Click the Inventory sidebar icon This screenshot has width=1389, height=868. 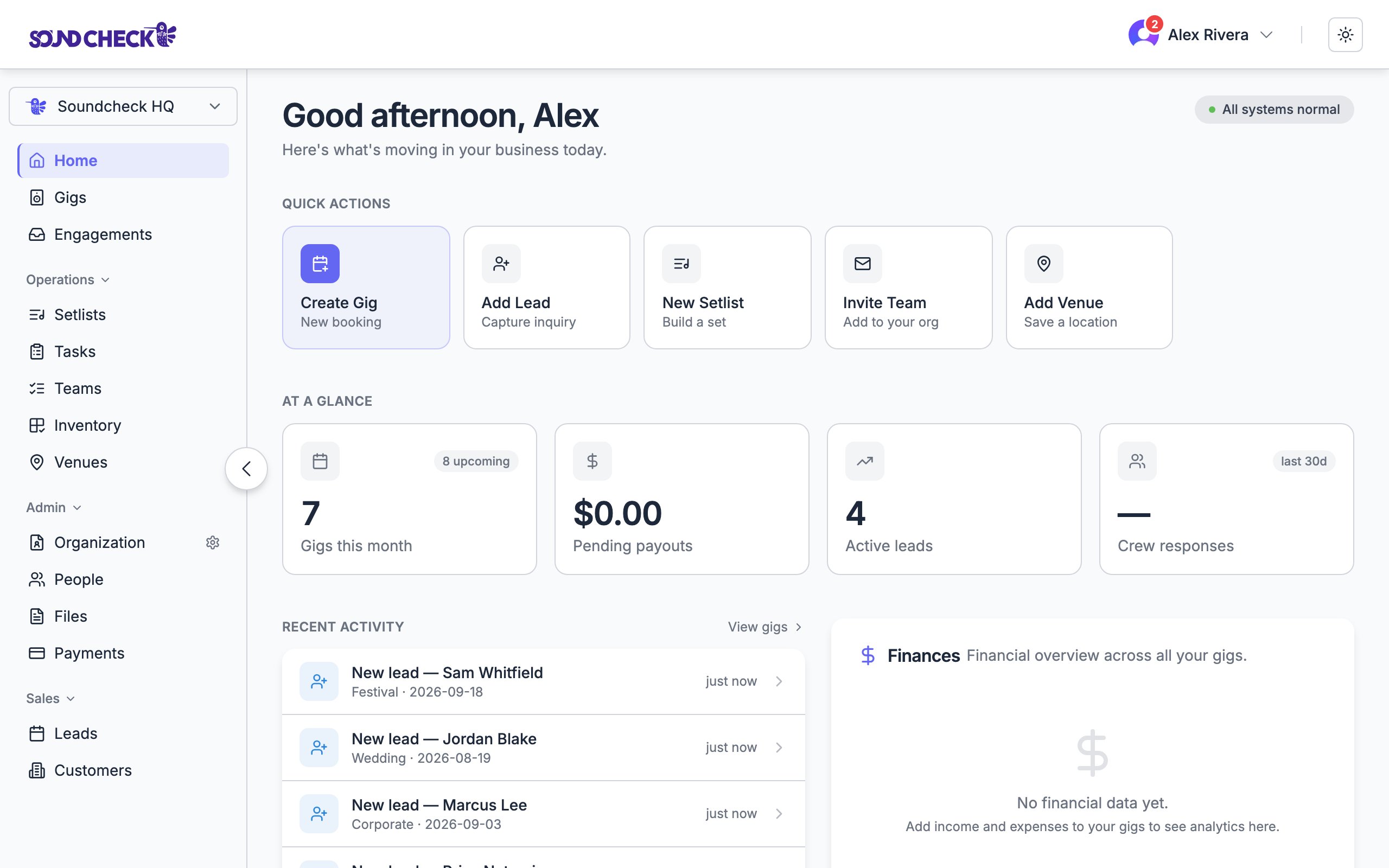click(37, 425)
